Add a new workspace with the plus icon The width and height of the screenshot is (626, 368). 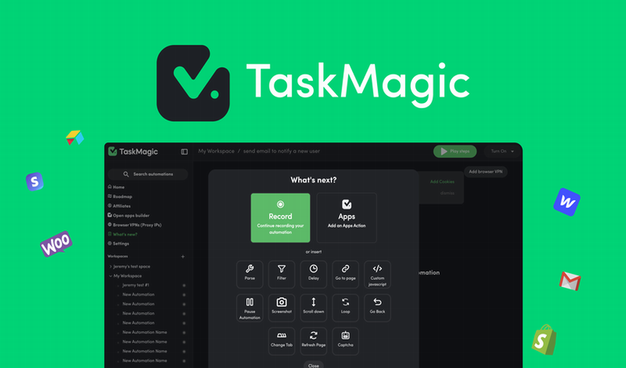pos(183,257)
